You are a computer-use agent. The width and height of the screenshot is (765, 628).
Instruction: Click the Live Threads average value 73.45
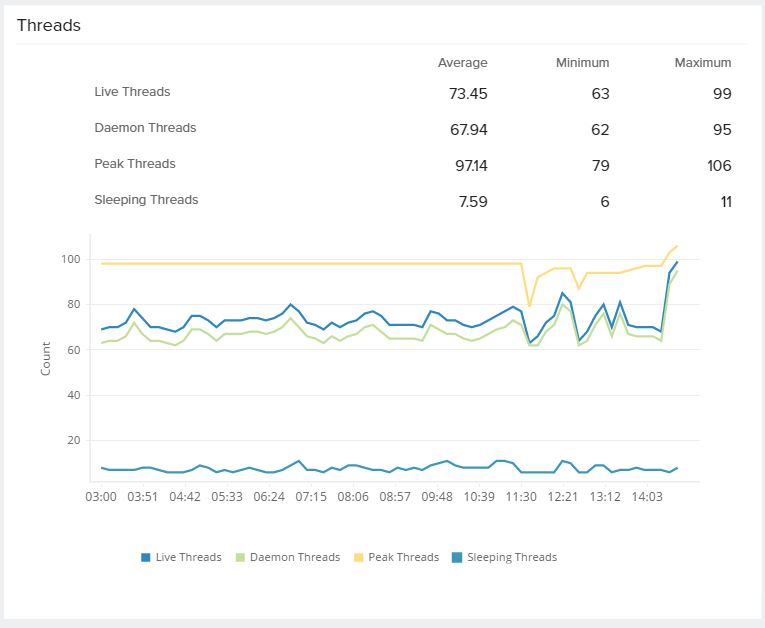point(468,94)
